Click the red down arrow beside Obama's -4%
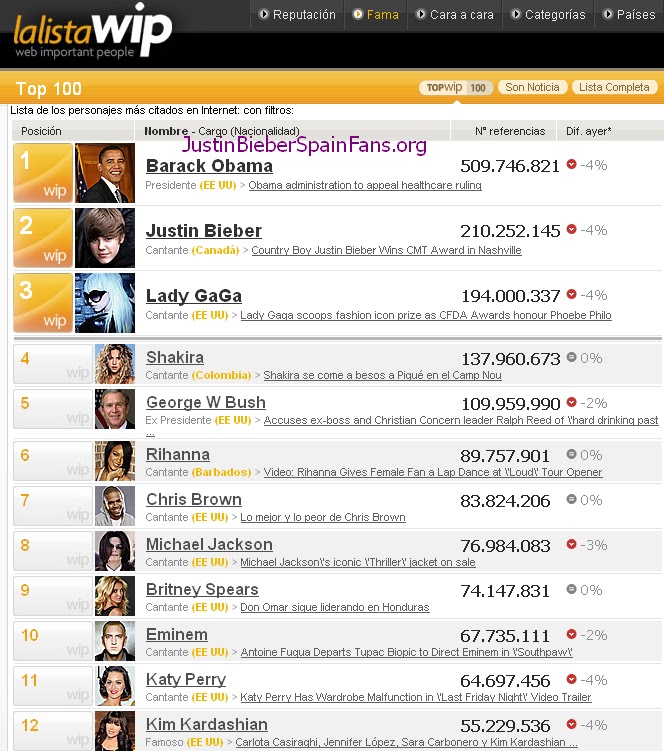 572,164
